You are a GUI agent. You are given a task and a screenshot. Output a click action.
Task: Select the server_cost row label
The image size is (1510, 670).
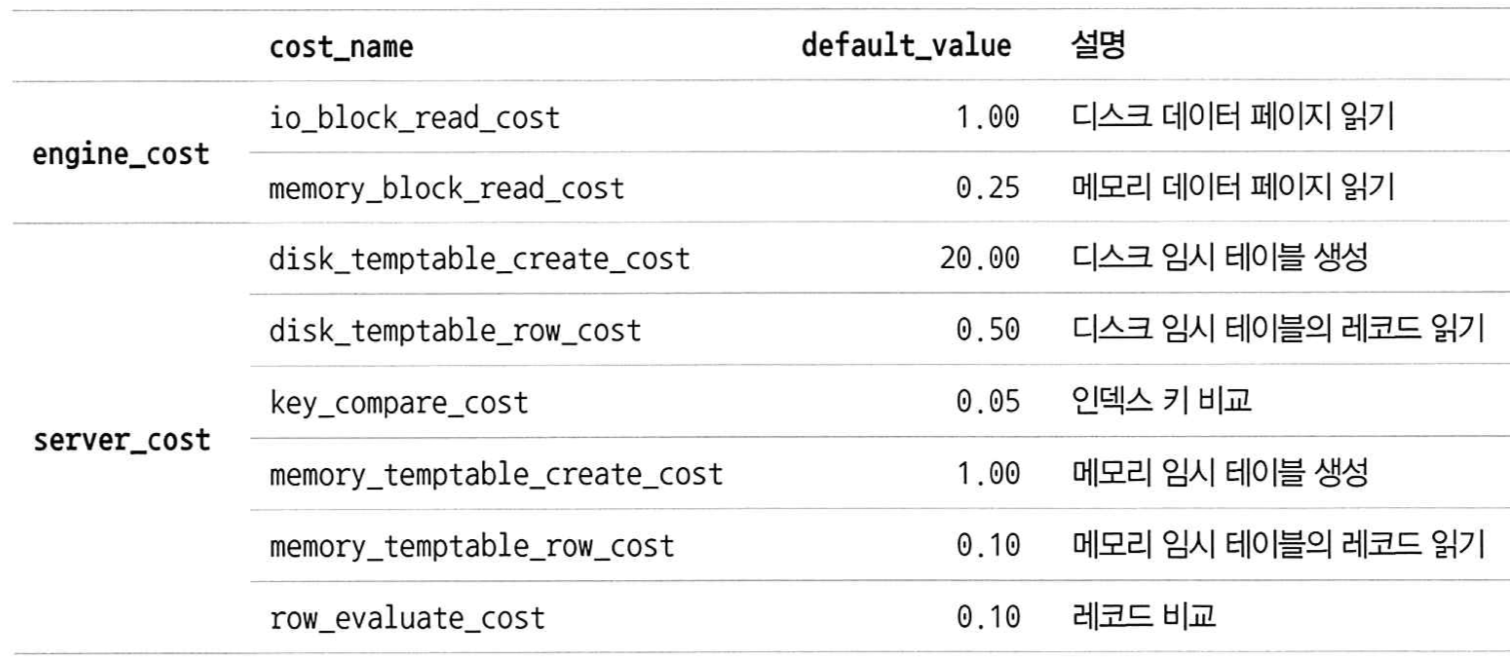[120, 440]
